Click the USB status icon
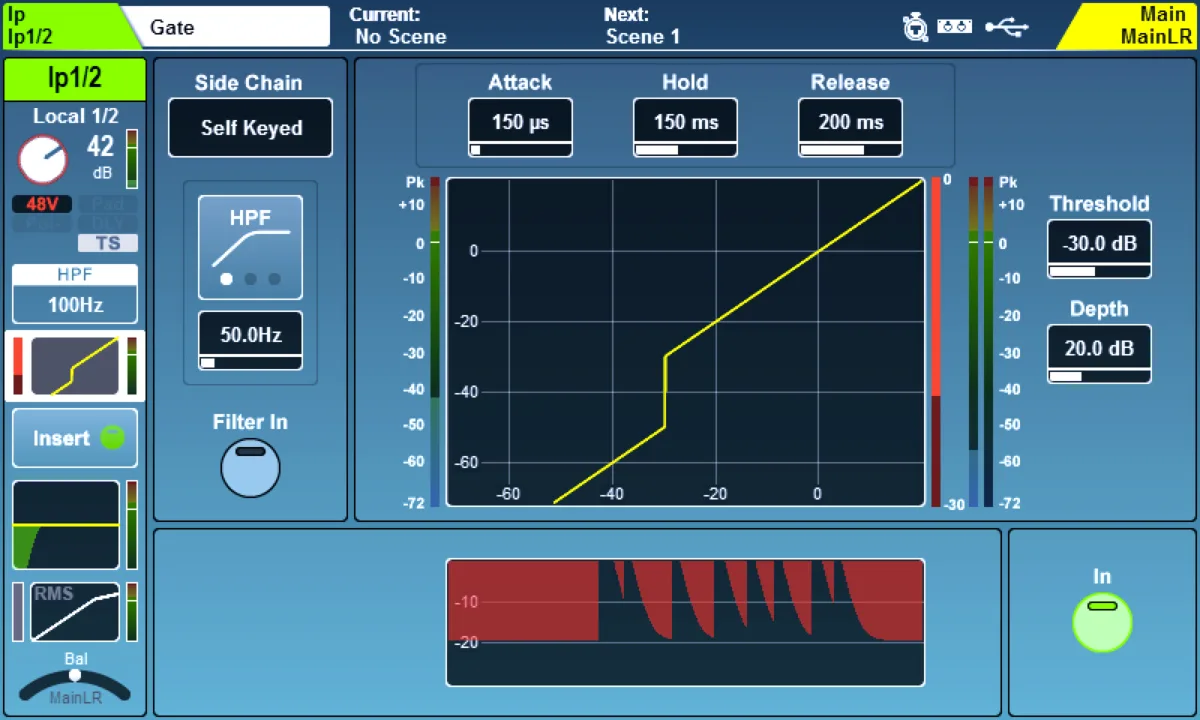 (1006, 27)
